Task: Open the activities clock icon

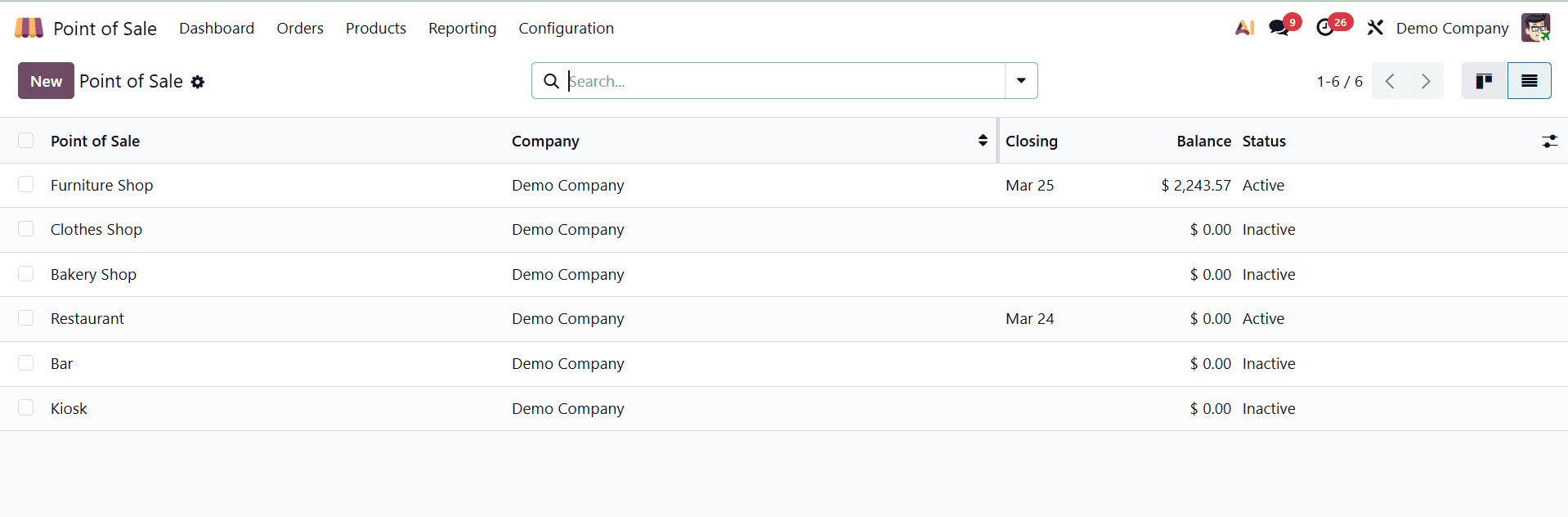Action: [x=1325, y=28]
